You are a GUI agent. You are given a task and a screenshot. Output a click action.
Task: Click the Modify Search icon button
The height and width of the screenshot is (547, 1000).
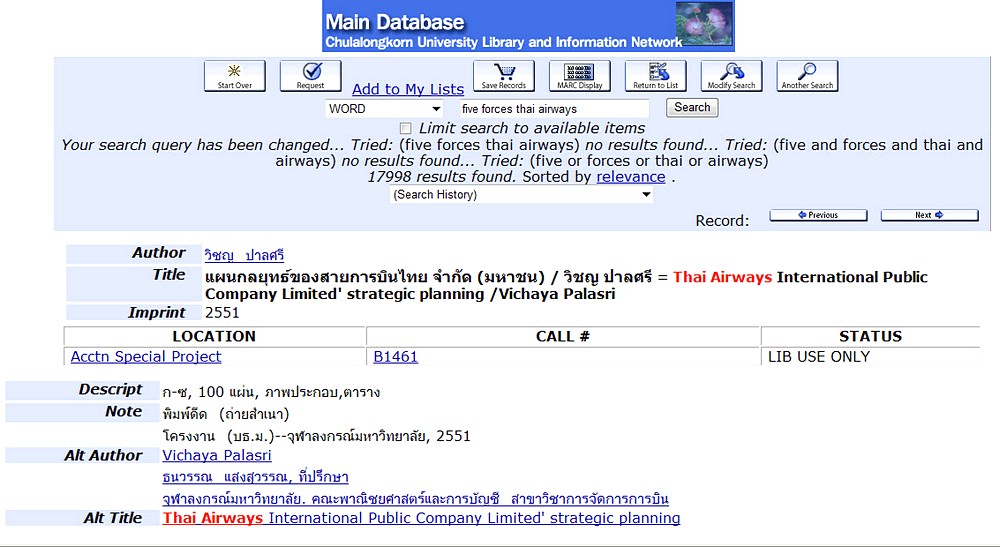coord(732,76)
